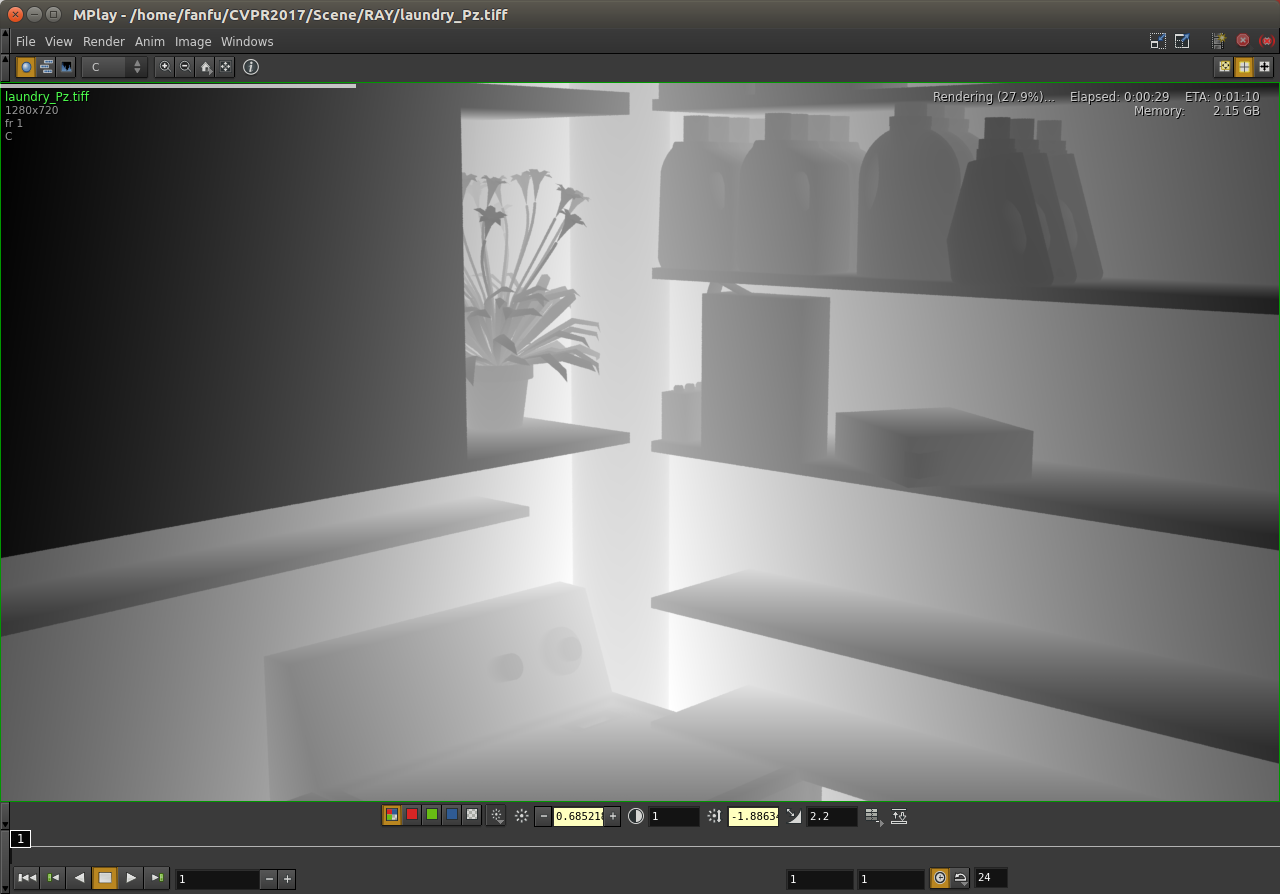Click the shrink window to image icon
The height and width of the screenshot is (894, 1280).
coord(1158,41)
